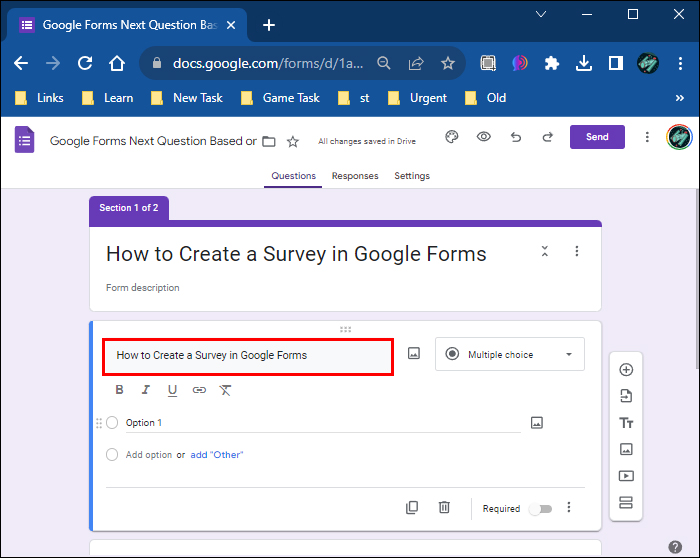Open the customize theme palette
700x558 pixels.
click(452, 137)
